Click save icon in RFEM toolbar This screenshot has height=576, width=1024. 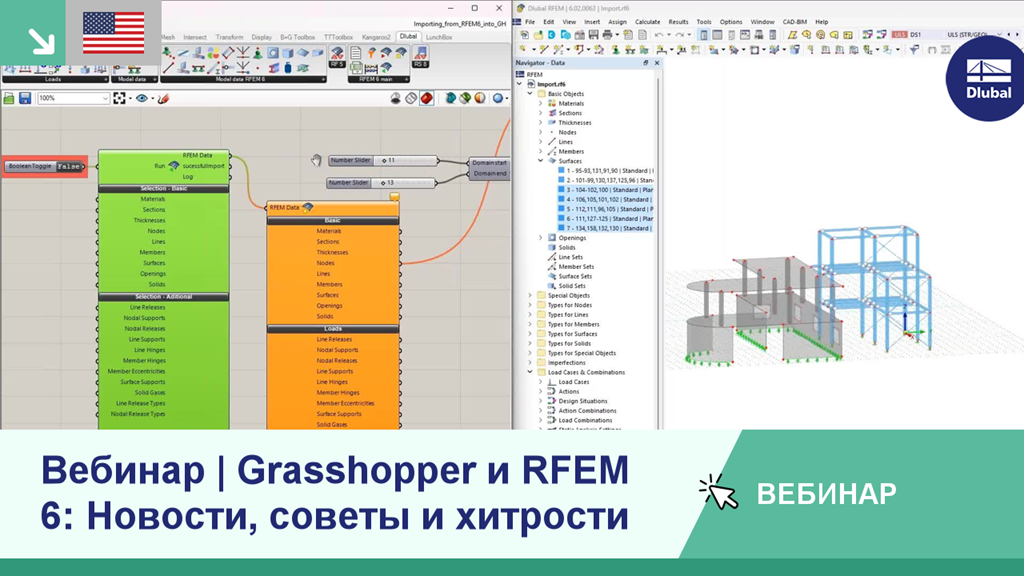pyautogui.click(x=594, y=35)
